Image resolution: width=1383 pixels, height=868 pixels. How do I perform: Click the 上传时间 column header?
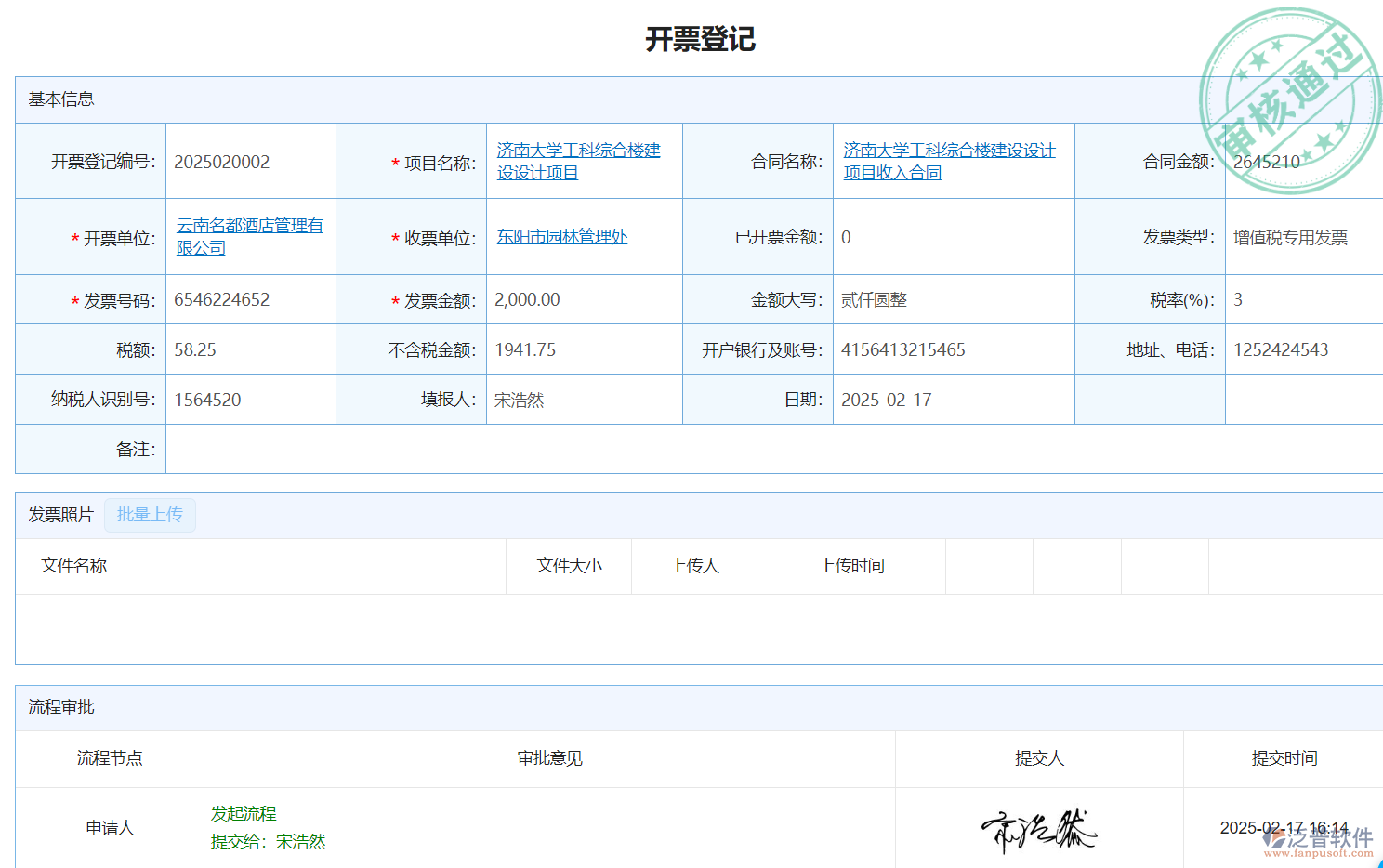[x=850, y=566]
